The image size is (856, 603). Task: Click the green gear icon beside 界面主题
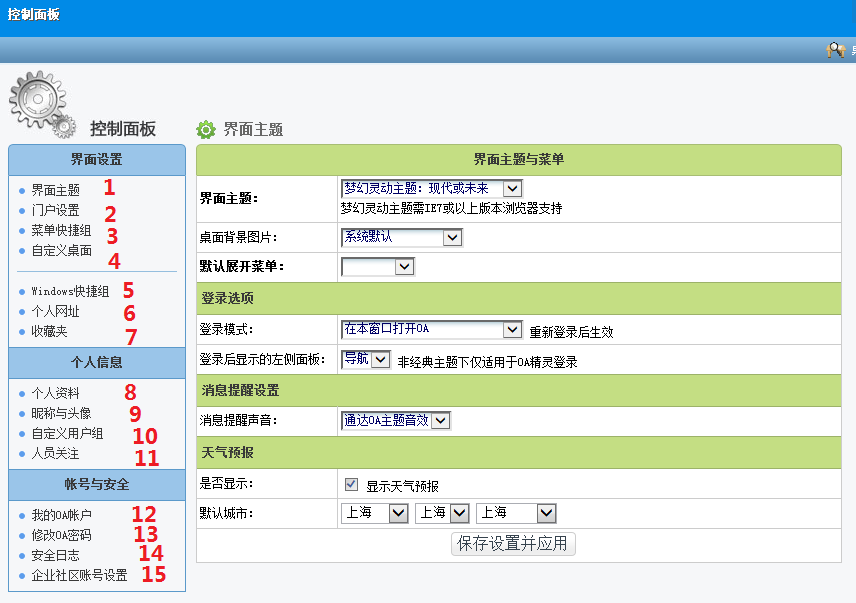tap(206, 129)
